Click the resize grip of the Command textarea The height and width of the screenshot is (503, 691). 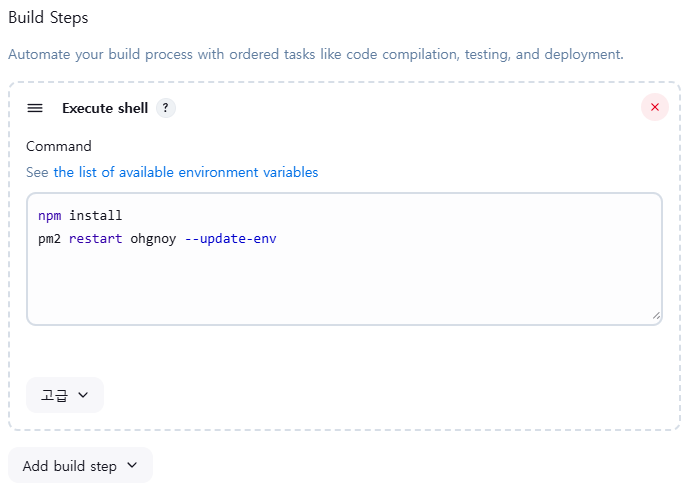pos(656,315)
